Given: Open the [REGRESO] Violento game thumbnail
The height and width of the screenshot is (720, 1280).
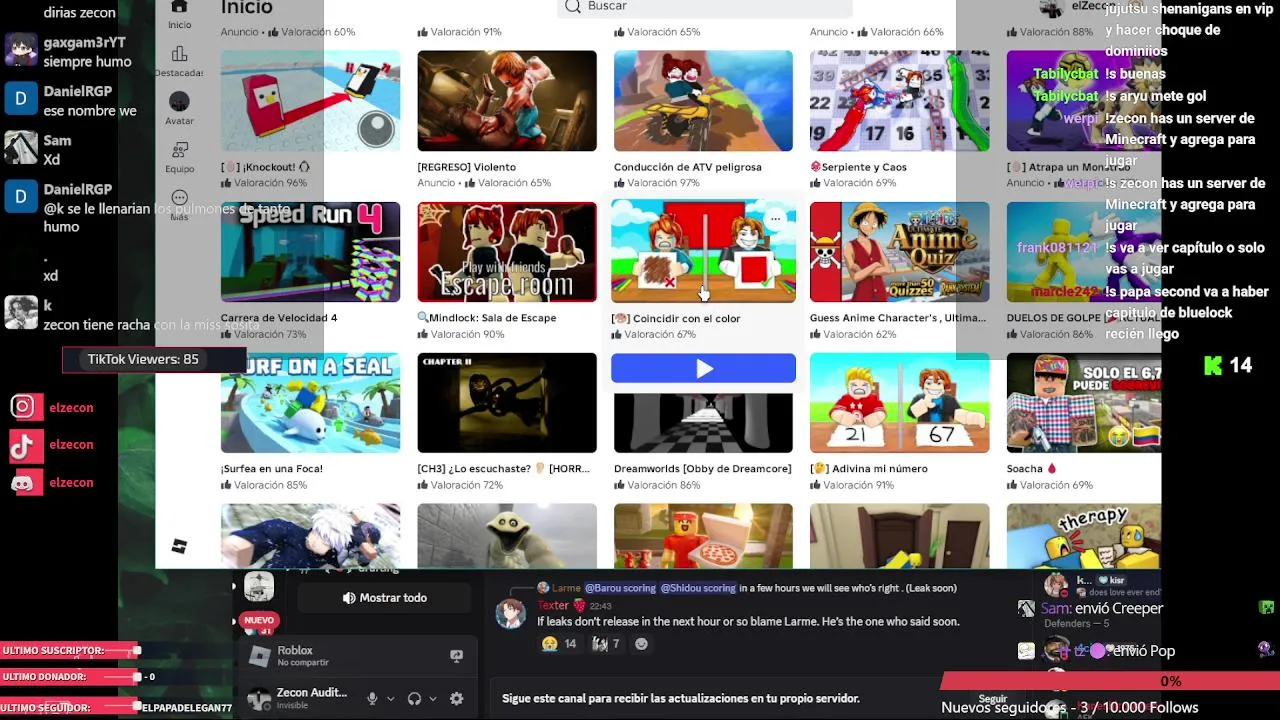Looking at the screenshot, I should (x=507, y=101).
